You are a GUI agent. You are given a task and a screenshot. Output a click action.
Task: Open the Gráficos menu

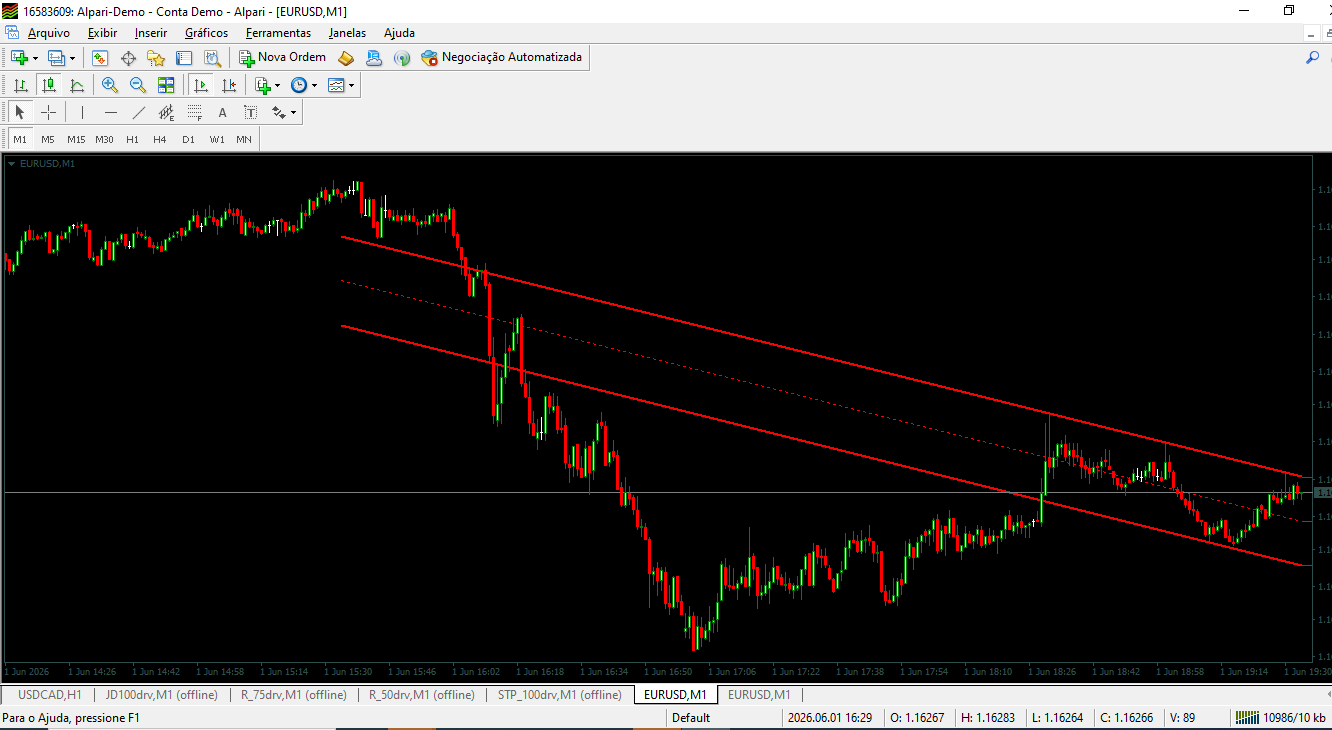[x=206, y=33]
